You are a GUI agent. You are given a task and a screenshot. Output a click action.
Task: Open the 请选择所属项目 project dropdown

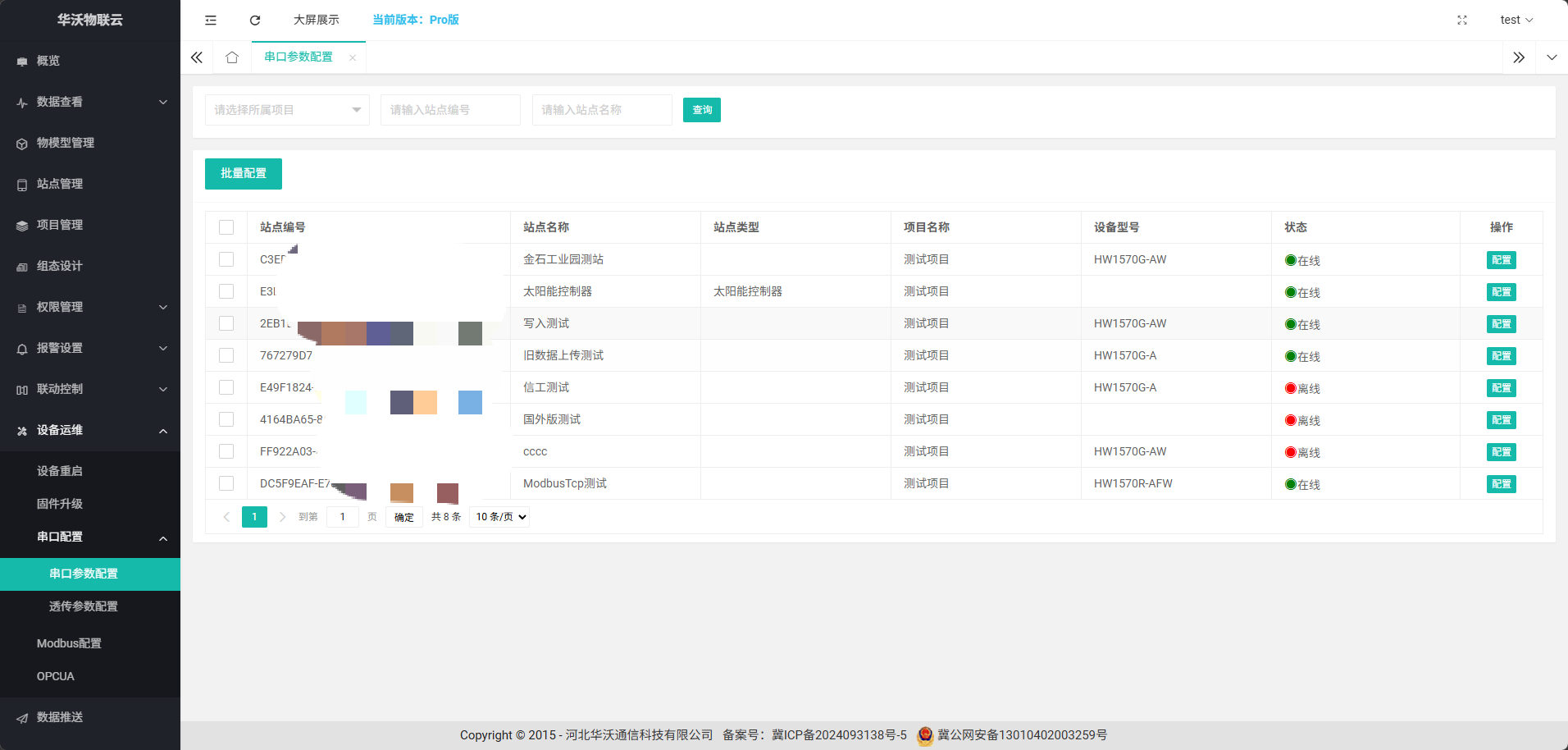pos(286,109)
